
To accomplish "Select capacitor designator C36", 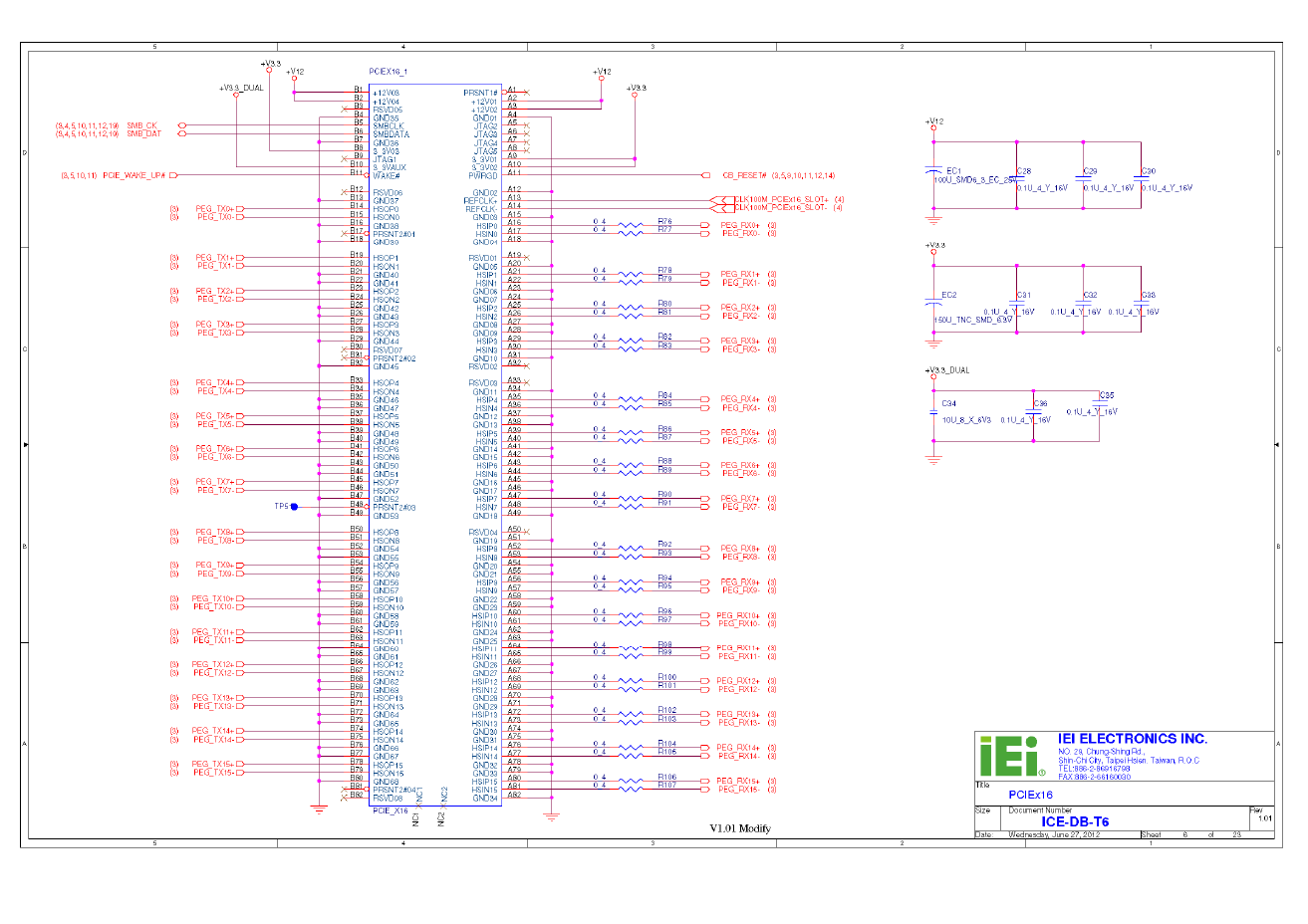I will pos(1040,404).
